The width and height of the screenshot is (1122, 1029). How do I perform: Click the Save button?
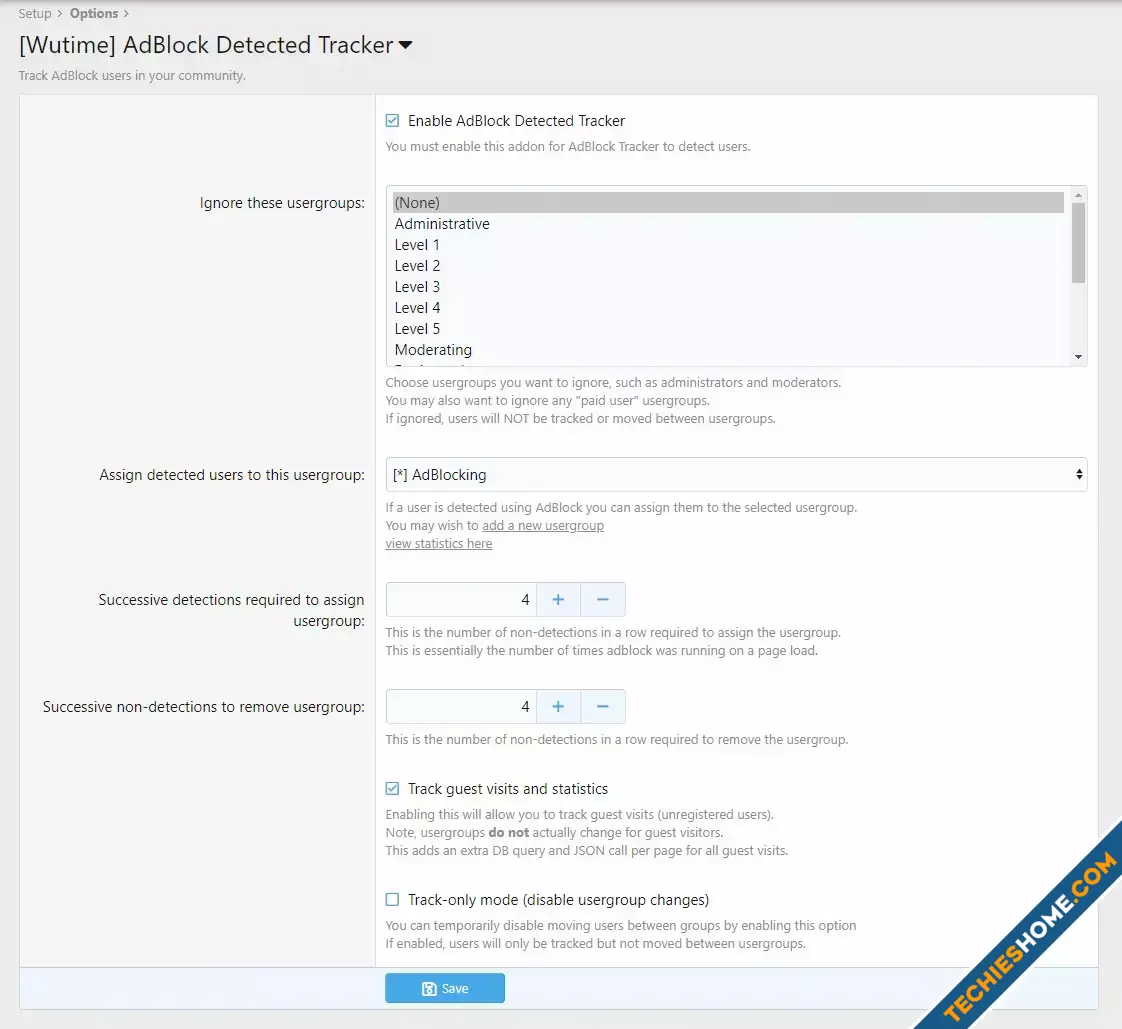[x=444, y=988]
